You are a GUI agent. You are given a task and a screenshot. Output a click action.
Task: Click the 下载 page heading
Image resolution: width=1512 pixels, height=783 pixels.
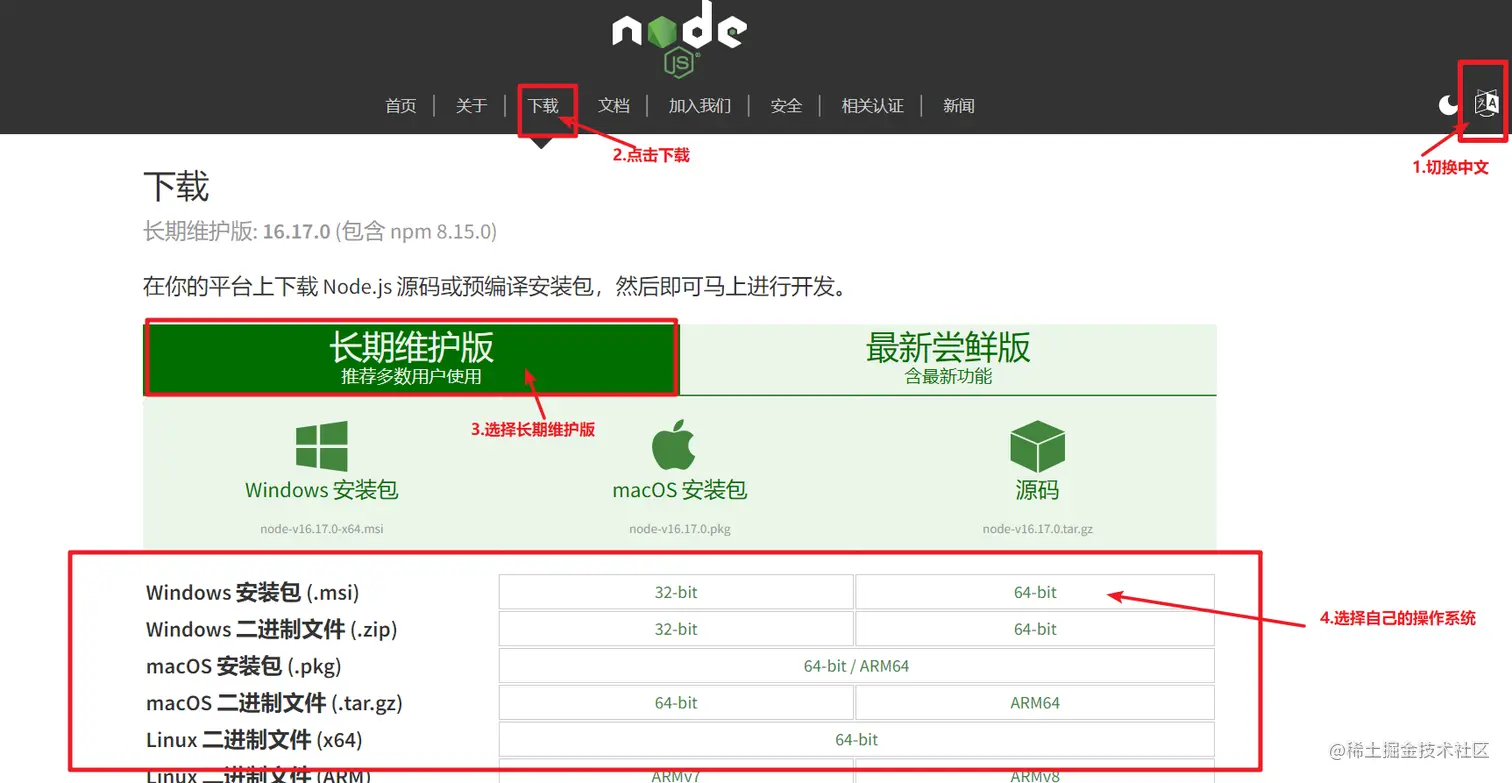(x=176, y=187)
